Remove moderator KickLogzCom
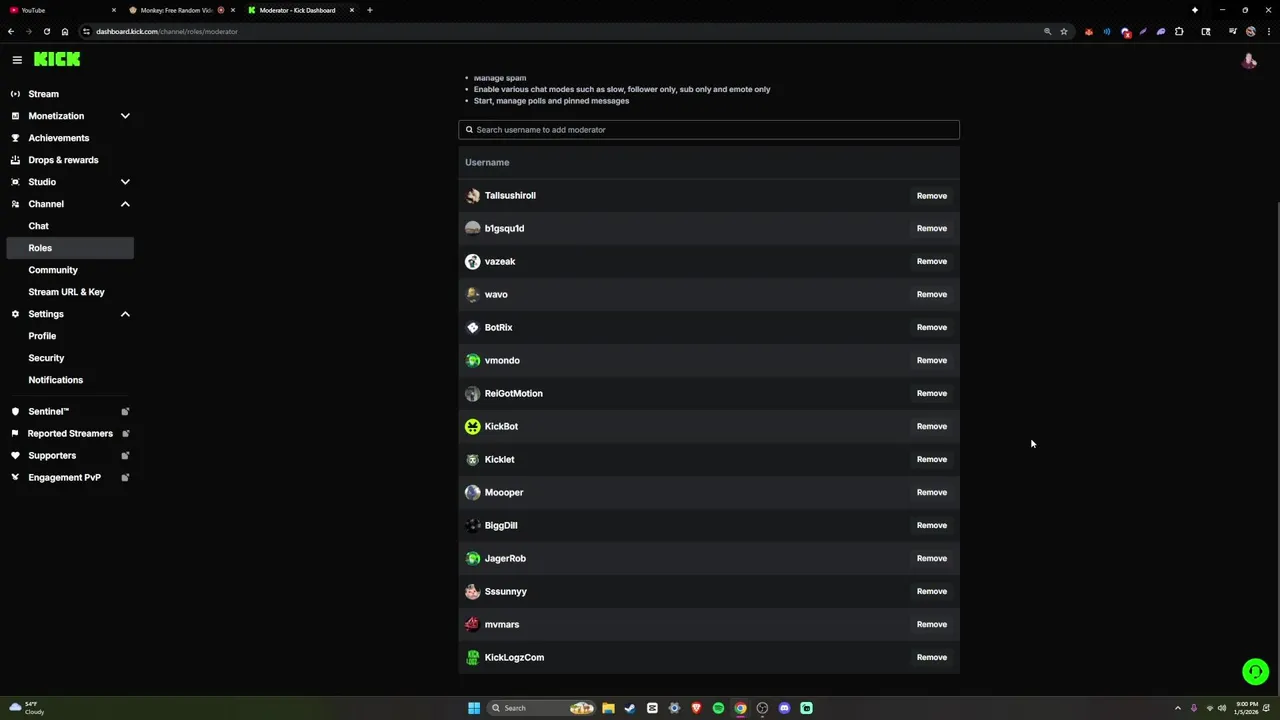 coord(931,658)
